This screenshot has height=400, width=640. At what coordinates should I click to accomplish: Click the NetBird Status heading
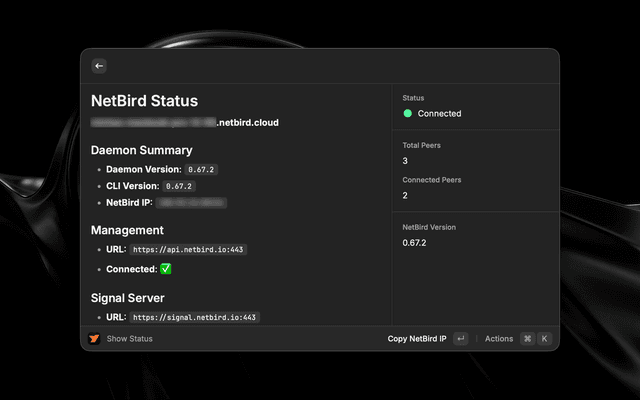click(x=144, y=101)
